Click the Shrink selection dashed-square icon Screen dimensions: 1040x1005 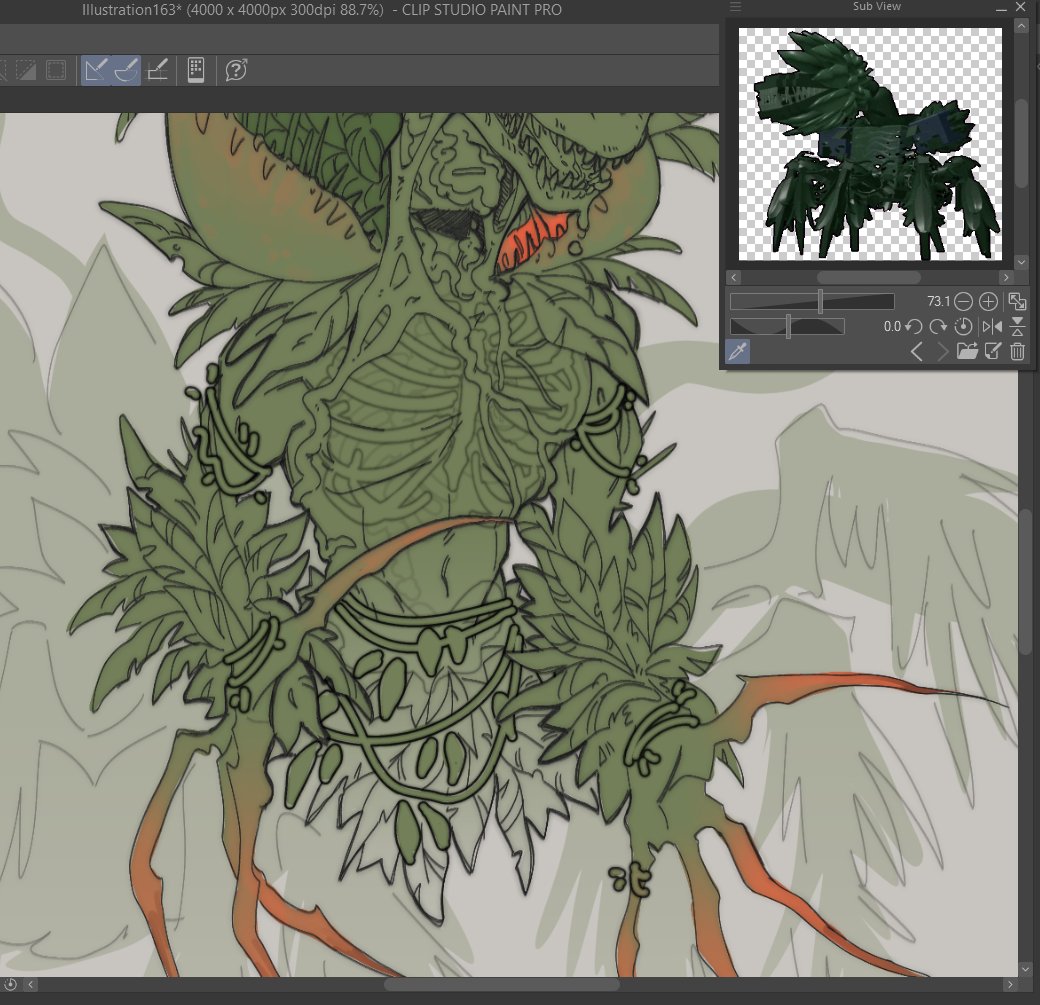pos(56,70)
